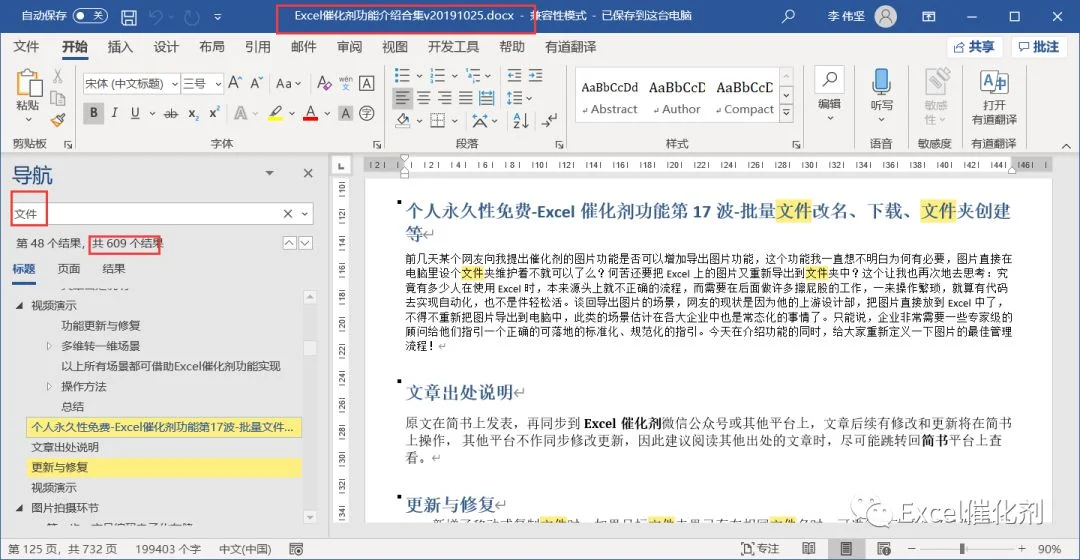Select the 文章出处说明 heading in navigation
The width and height of the screenshot is (1080, 560).
(65, 447)
